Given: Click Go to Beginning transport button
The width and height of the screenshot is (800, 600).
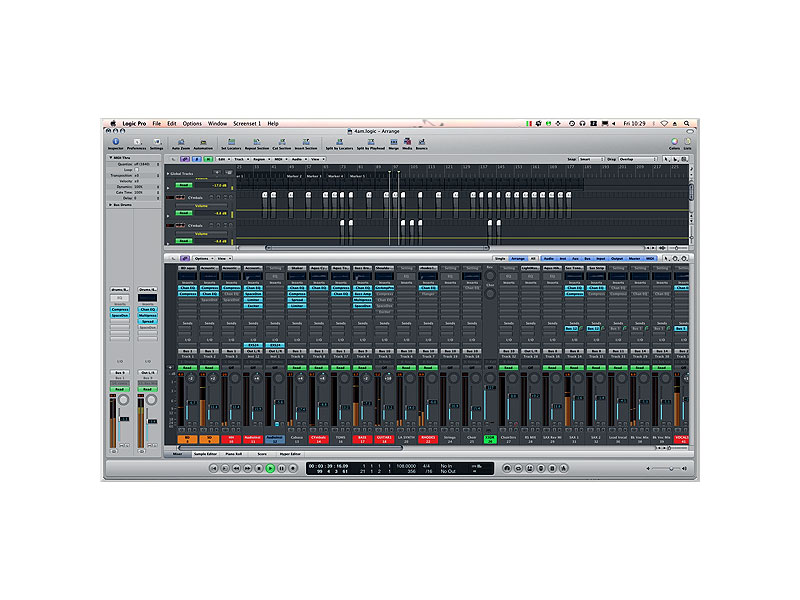Looking at the screenshot, I should coord(214,468).
